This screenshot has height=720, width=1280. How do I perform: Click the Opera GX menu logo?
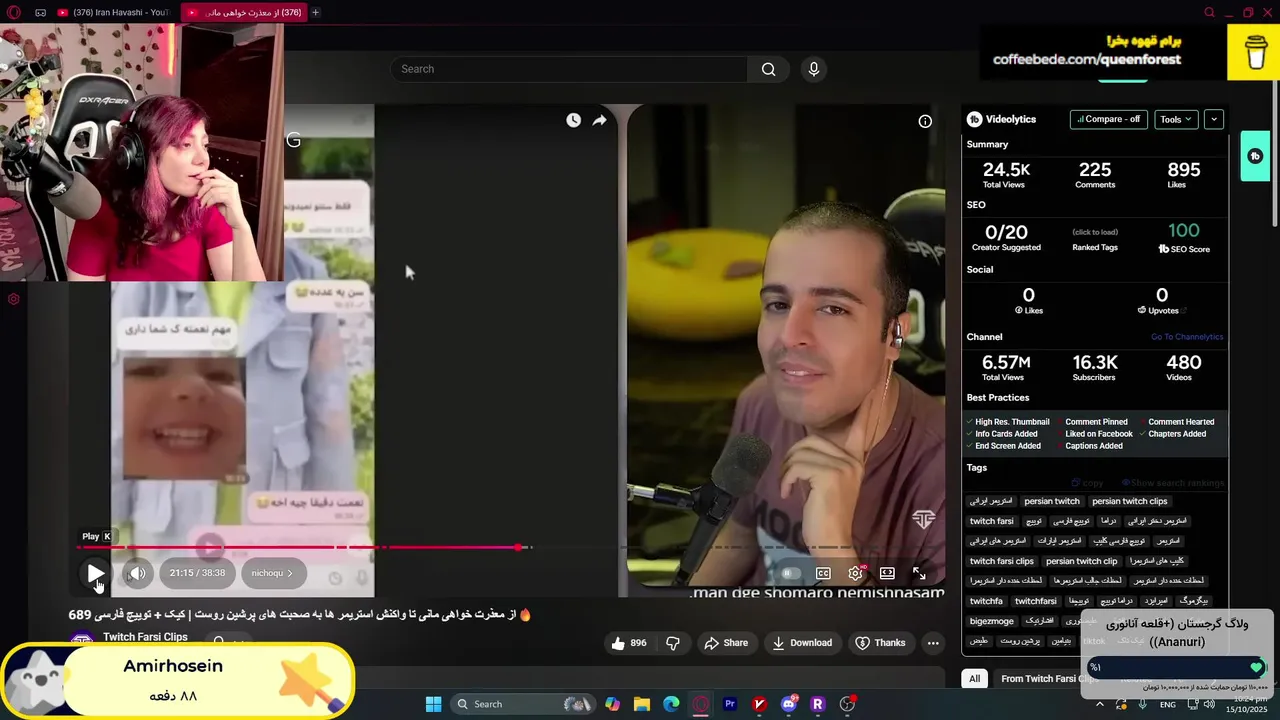(13, 12)
